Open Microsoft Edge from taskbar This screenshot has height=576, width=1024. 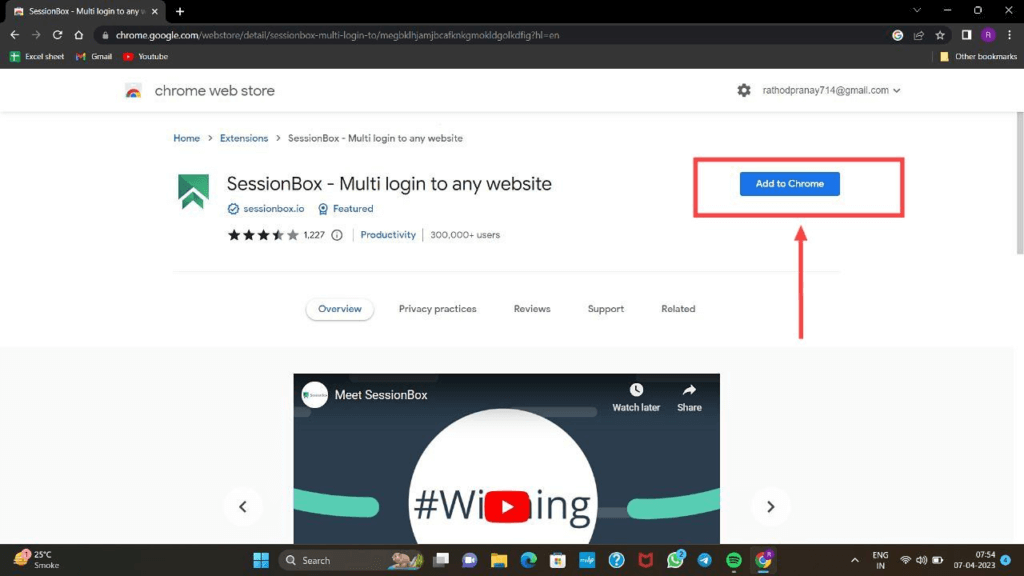(528, 560)
